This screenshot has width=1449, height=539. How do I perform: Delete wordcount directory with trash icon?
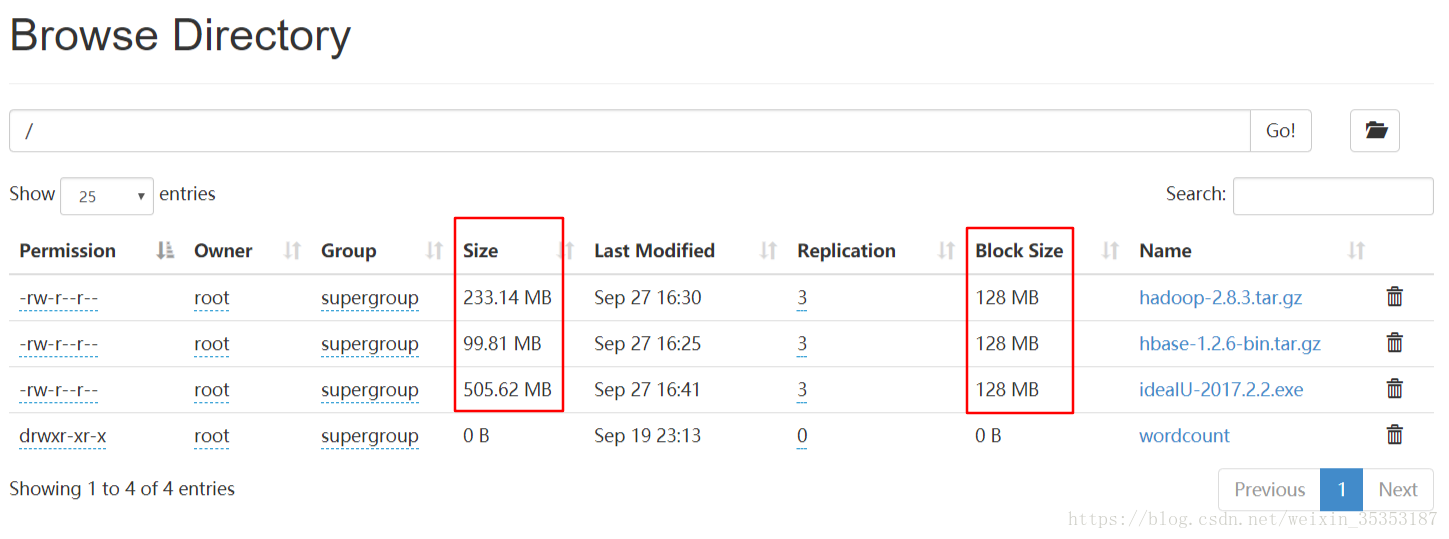[1394, 435]
